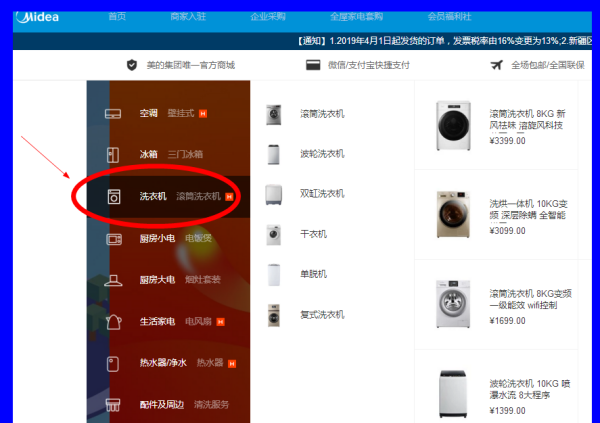Select the 生活家电 category
600x423 pixels.
157,321
